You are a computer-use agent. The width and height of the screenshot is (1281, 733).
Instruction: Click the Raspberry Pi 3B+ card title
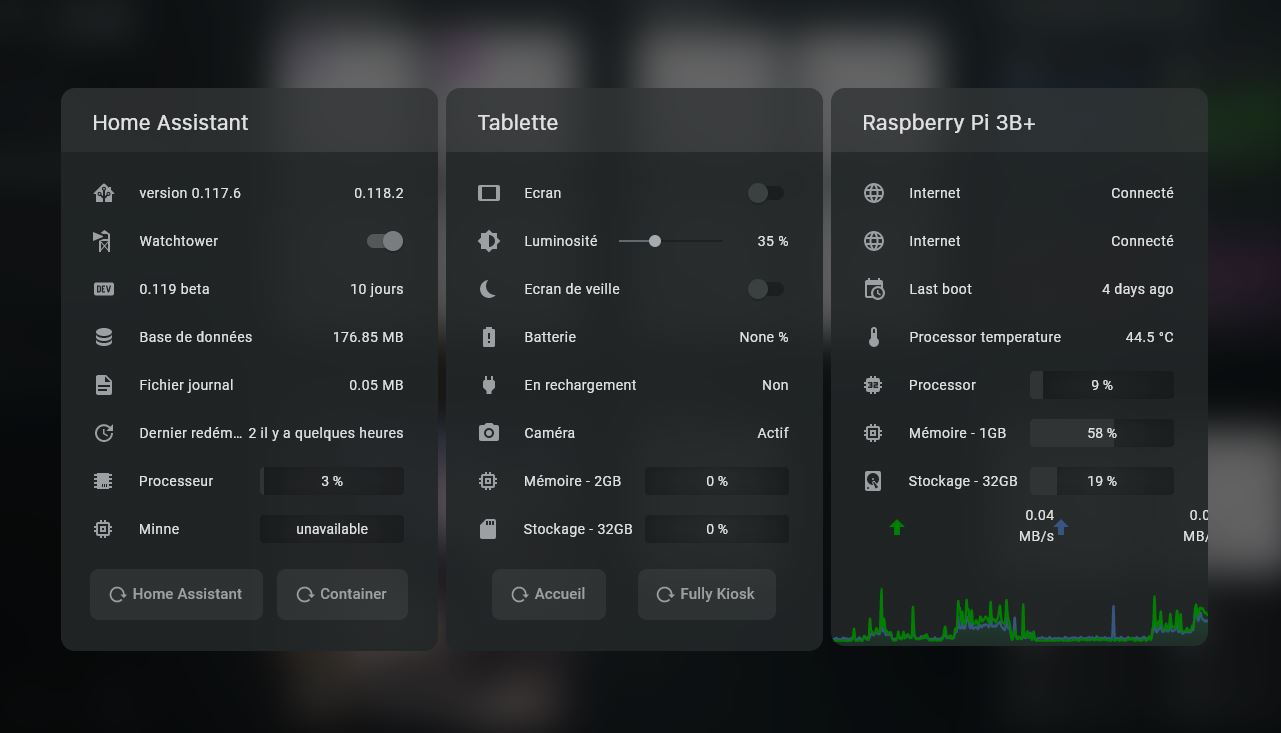click(x=949, y=122)
